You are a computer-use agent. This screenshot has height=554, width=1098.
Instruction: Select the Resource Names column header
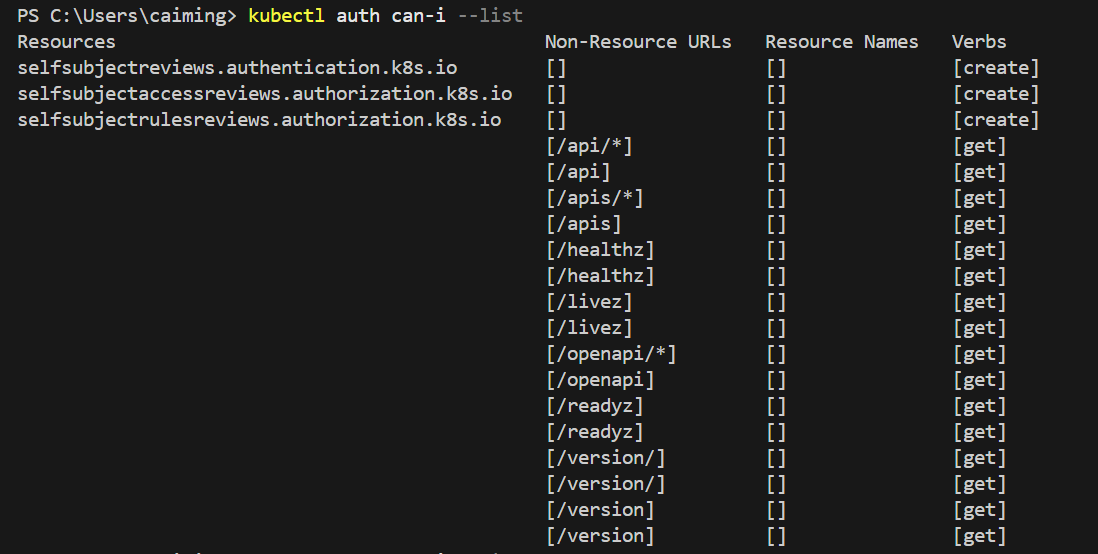(841, 42)
